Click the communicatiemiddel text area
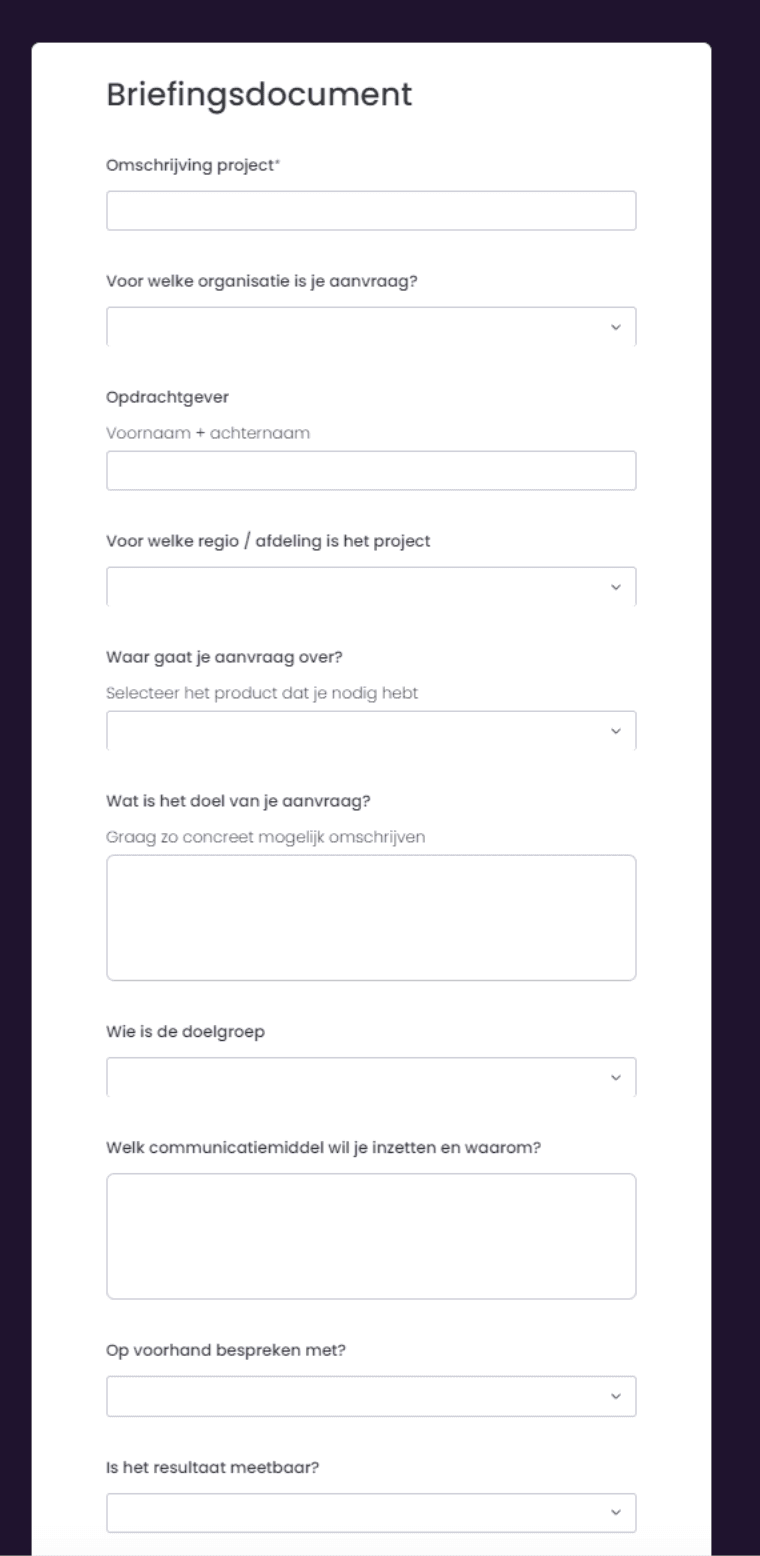This screenshot has height=1556, width=760. (x=371, y=1236)
